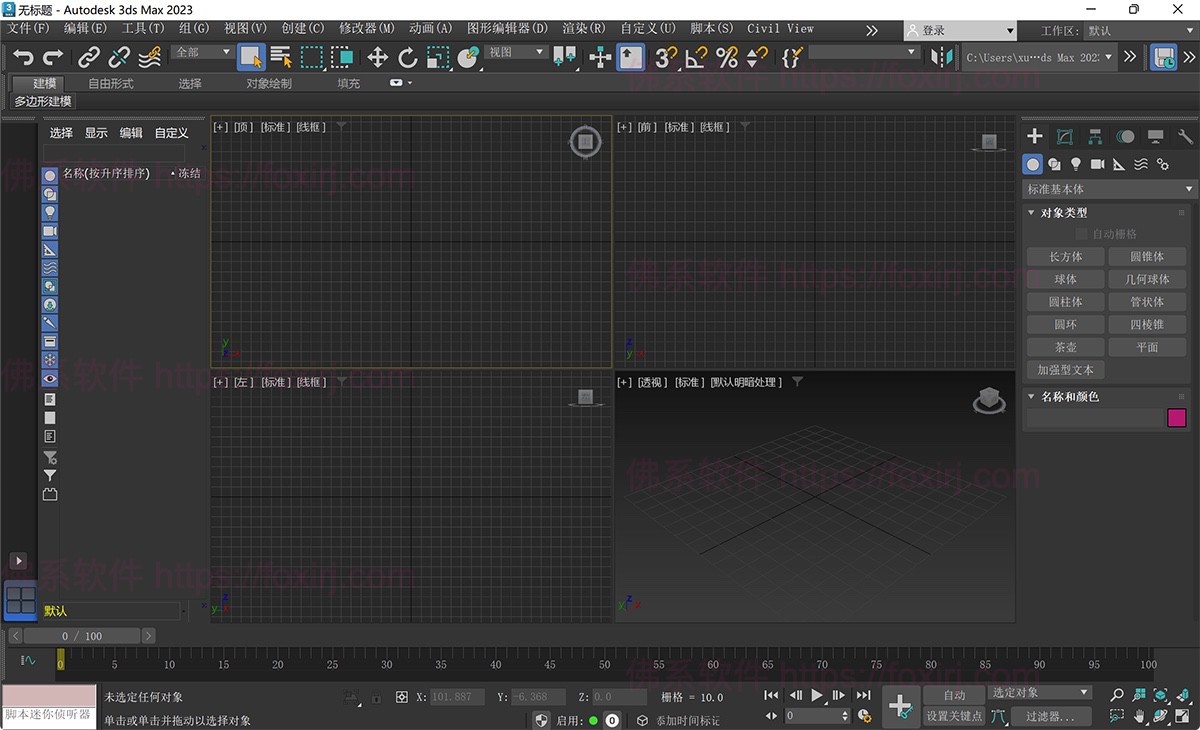Screen dimensions: 1200x730
Task: Open the 渲染(R) menu
Action: pos(582,28)
